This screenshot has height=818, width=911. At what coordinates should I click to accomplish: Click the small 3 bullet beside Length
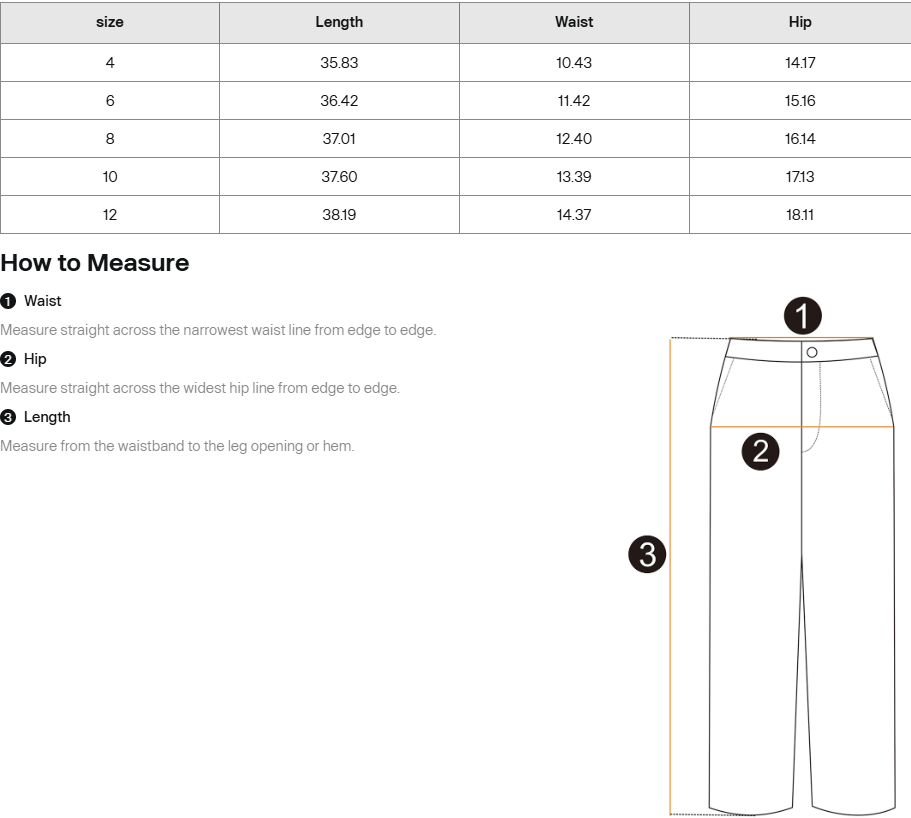coord(8,417)
